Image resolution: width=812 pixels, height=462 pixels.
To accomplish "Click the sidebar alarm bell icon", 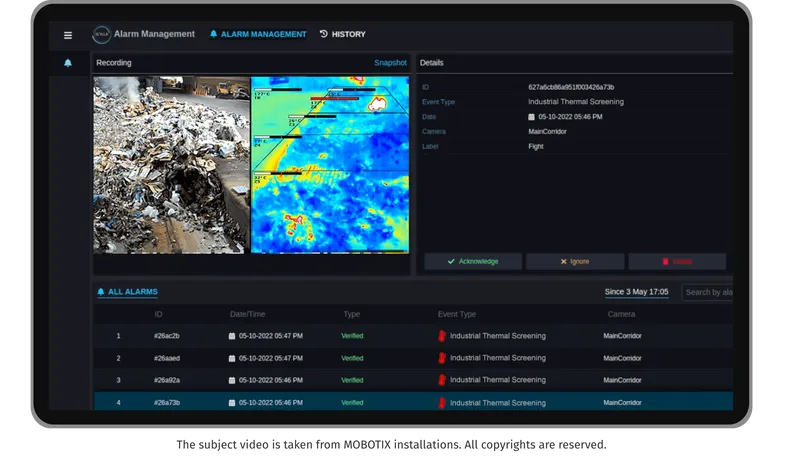I will click(68, 63).
